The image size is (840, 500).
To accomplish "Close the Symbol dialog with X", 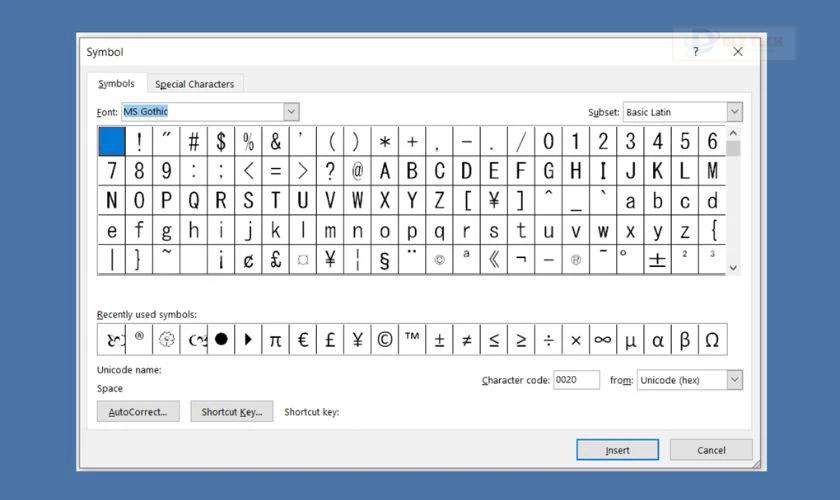I will [738, 51].
